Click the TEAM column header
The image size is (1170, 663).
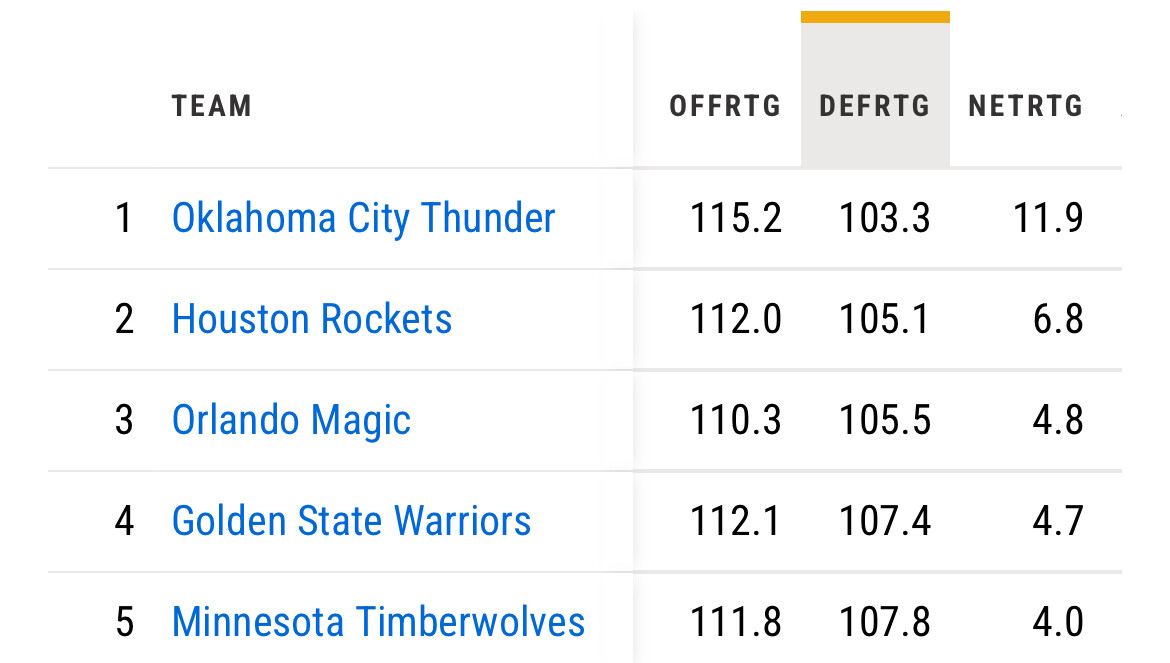(x=211, y=106)
